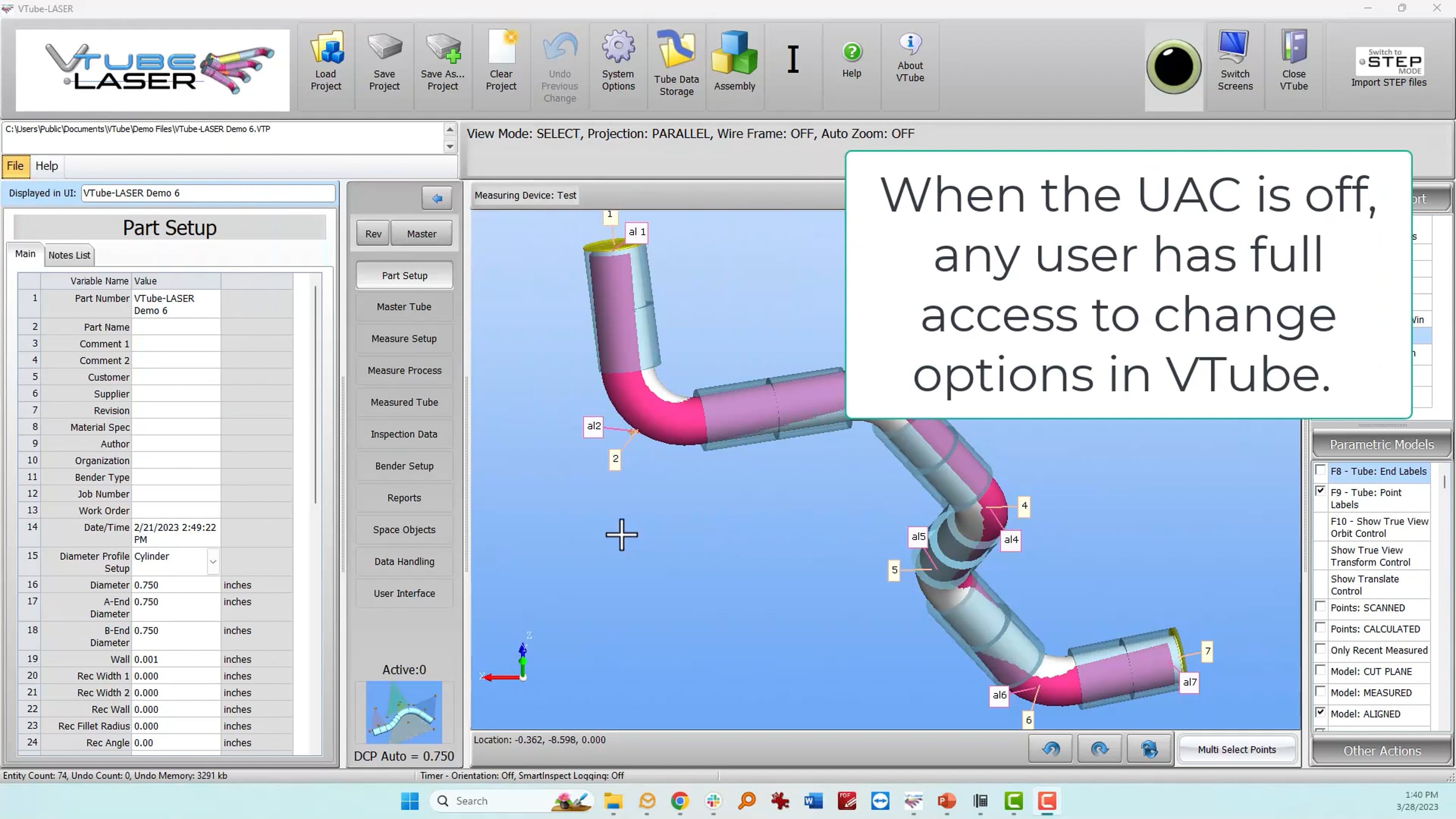Screen dimensions: 1456x819
Task: Click the Active model thumbnail preview
Action: [x=404, y=712]
